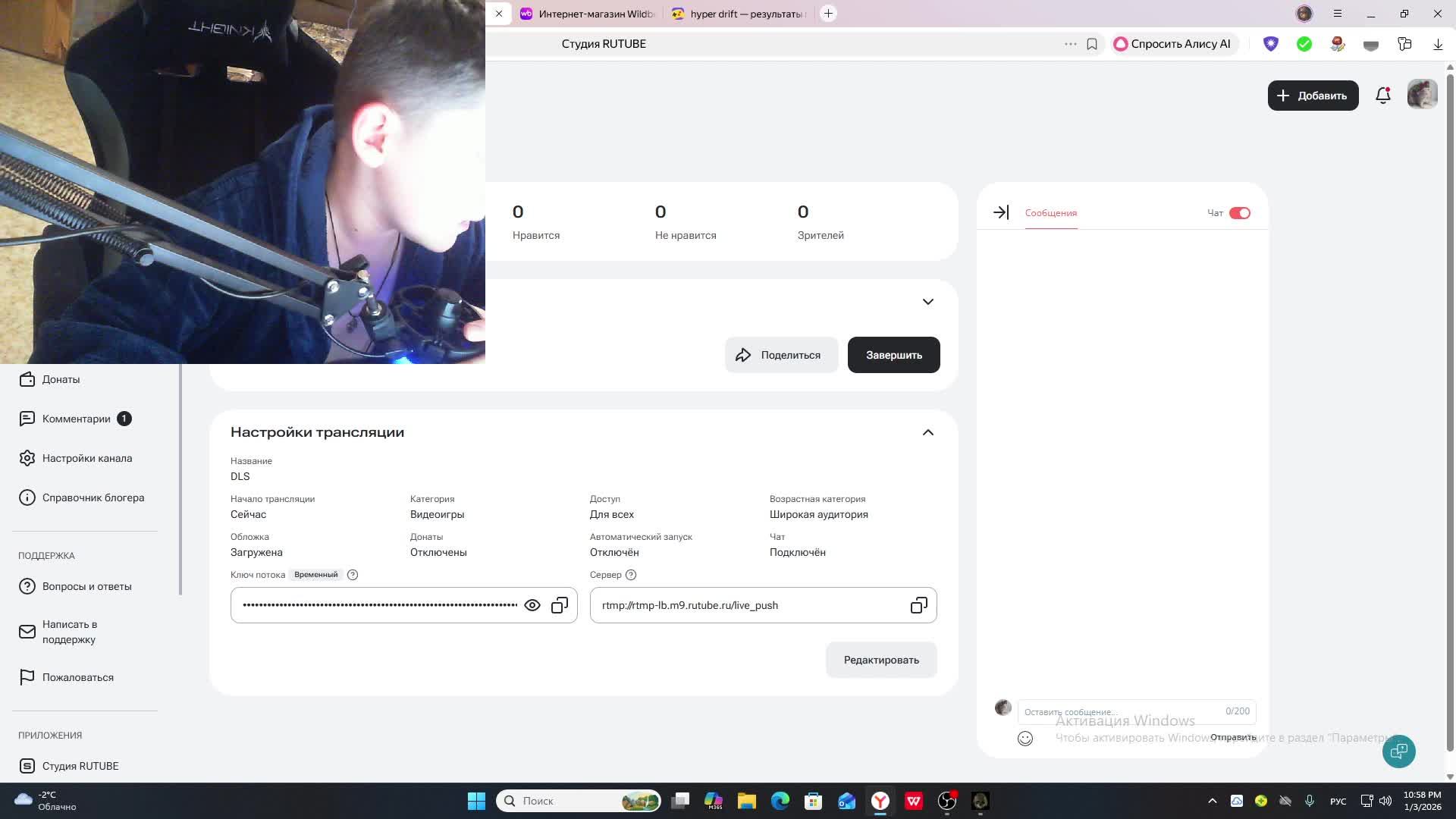Copy the stream key to clipboard
The height and width of the screenshot is (819, 1456).
(560, 605)
